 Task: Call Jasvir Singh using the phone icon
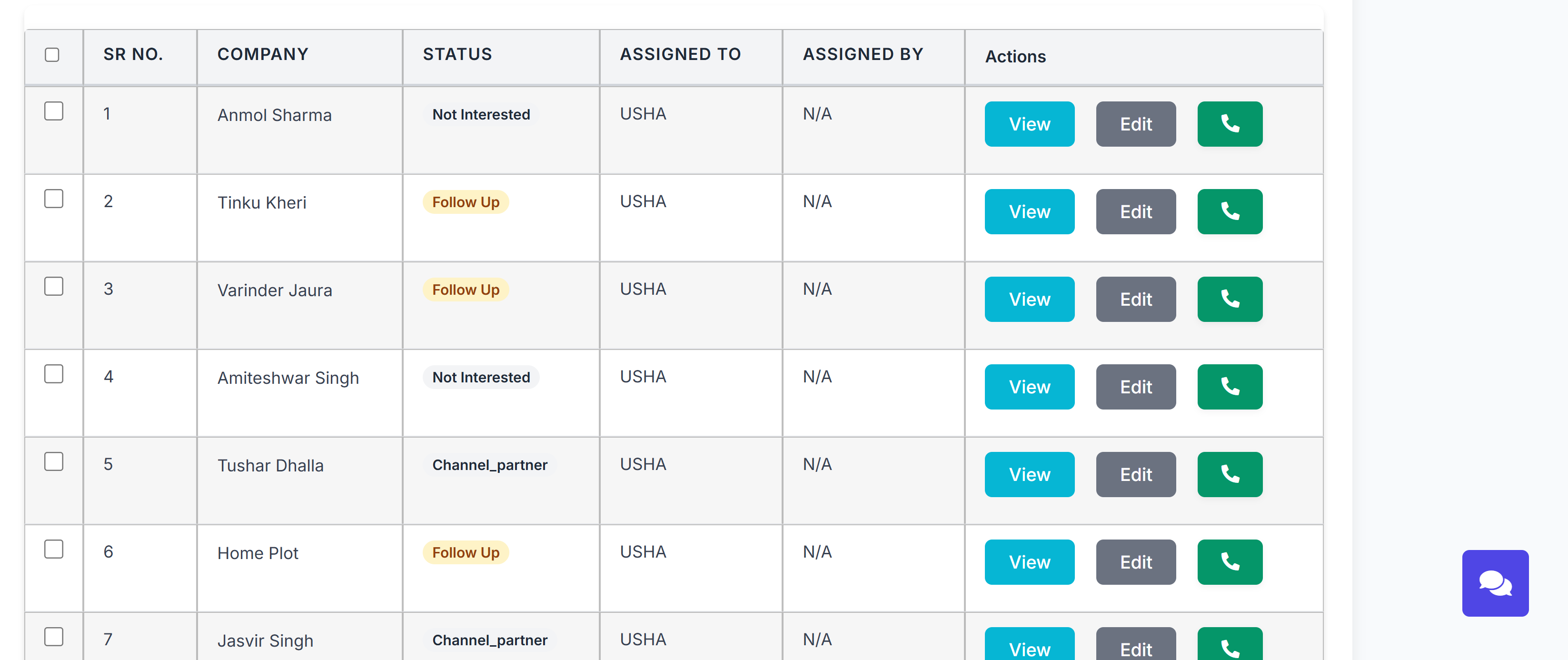click(1230, 645)
